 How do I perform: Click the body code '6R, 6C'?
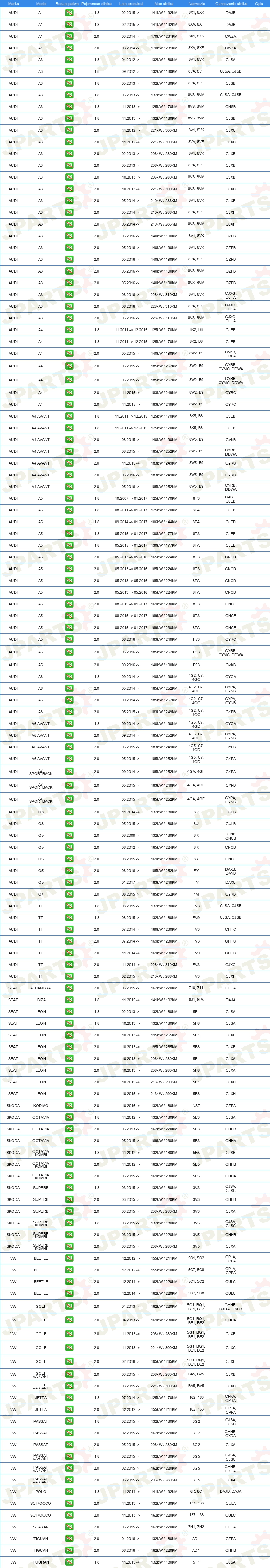tap(196, 1491)
